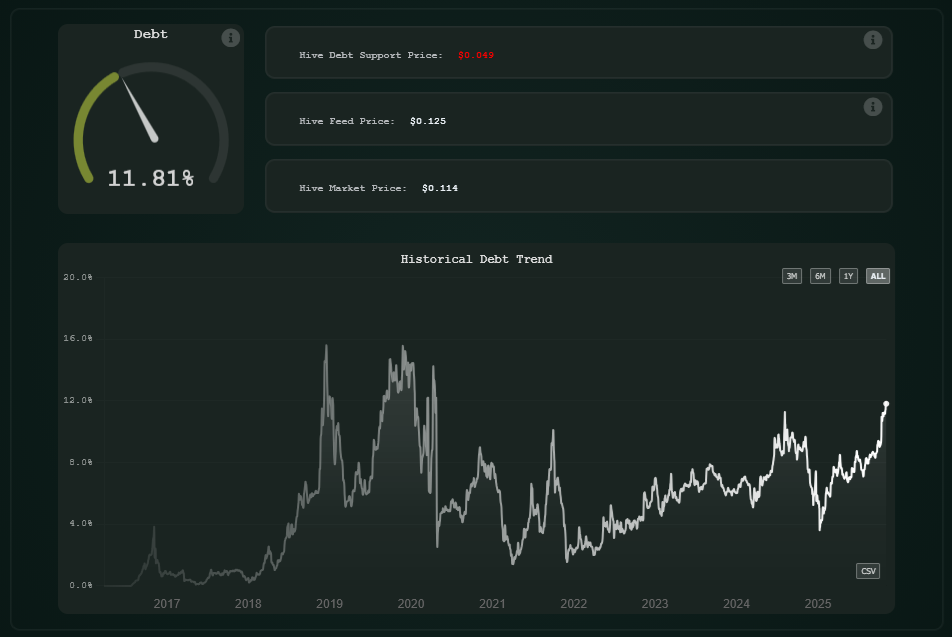Click the 11.81% debt value
This screenshot has width=952, height=637.
click(150, 179)
